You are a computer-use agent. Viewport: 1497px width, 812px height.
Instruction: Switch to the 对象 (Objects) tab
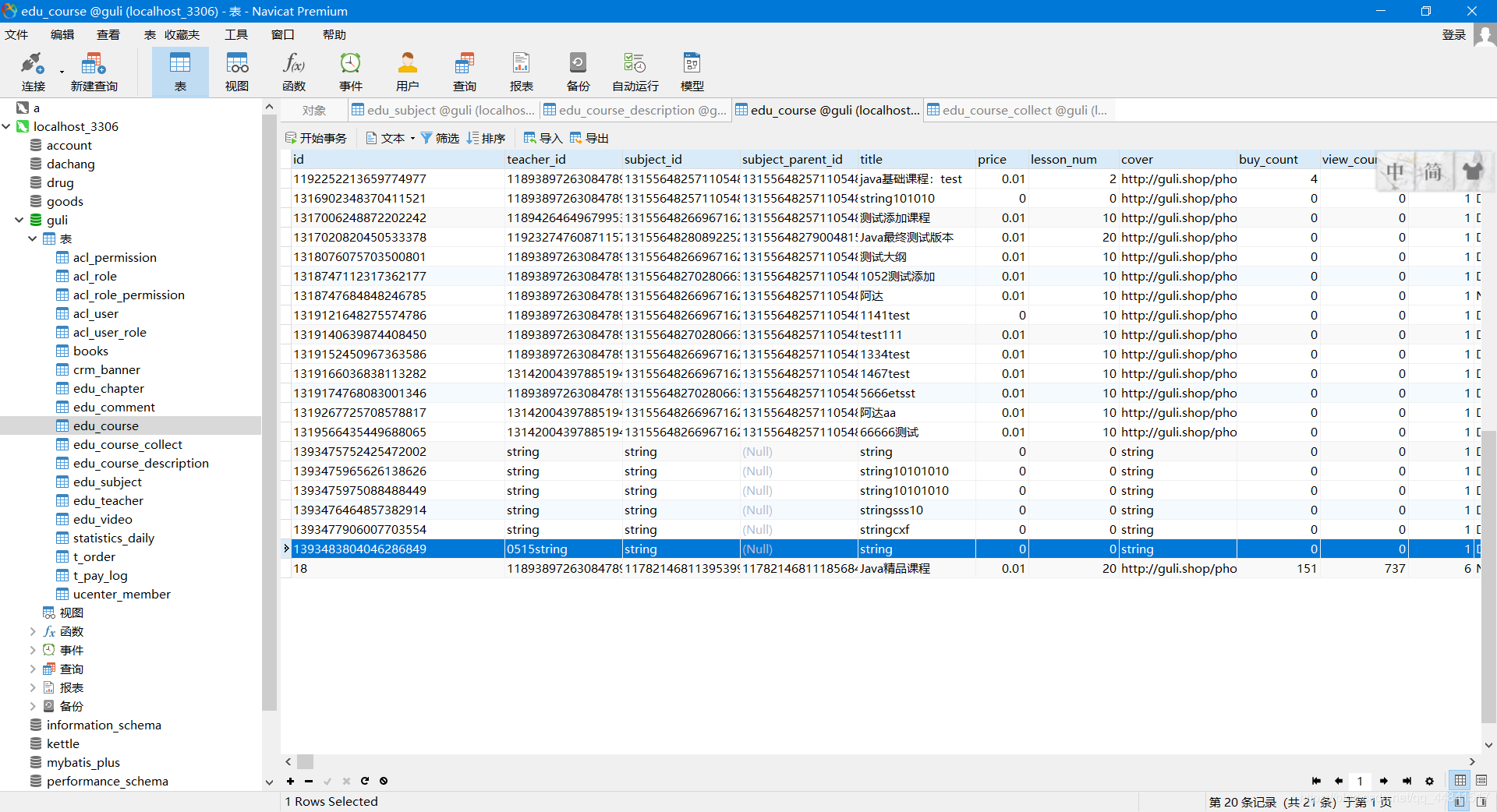pyautogui.click(x=314, y=110)
